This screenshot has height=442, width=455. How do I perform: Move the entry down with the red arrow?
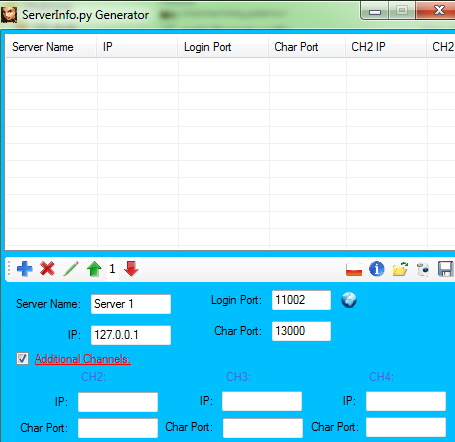tap(131, 269)
